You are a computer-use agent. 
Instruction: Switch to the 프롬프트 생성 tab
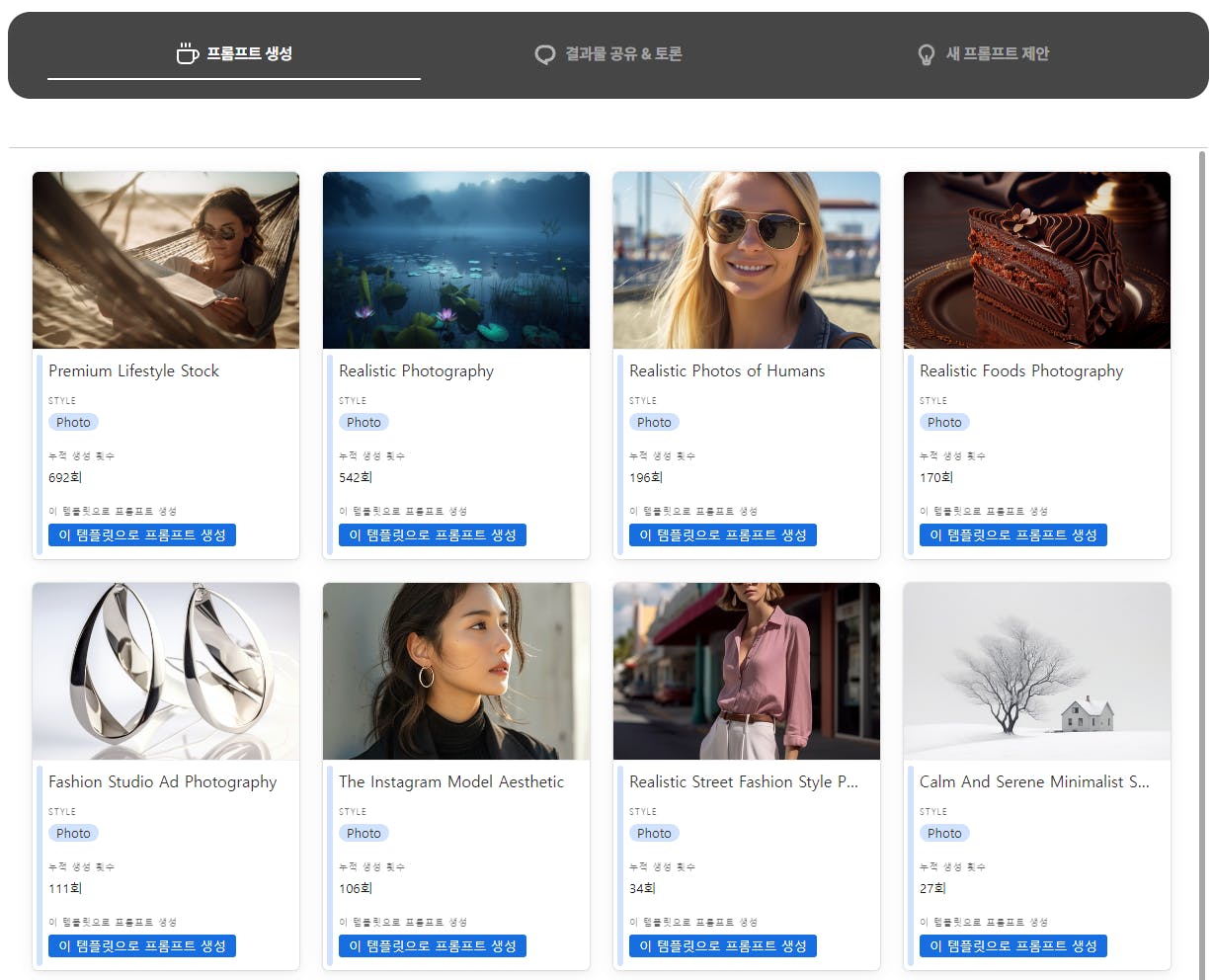[x=234, y=54]
